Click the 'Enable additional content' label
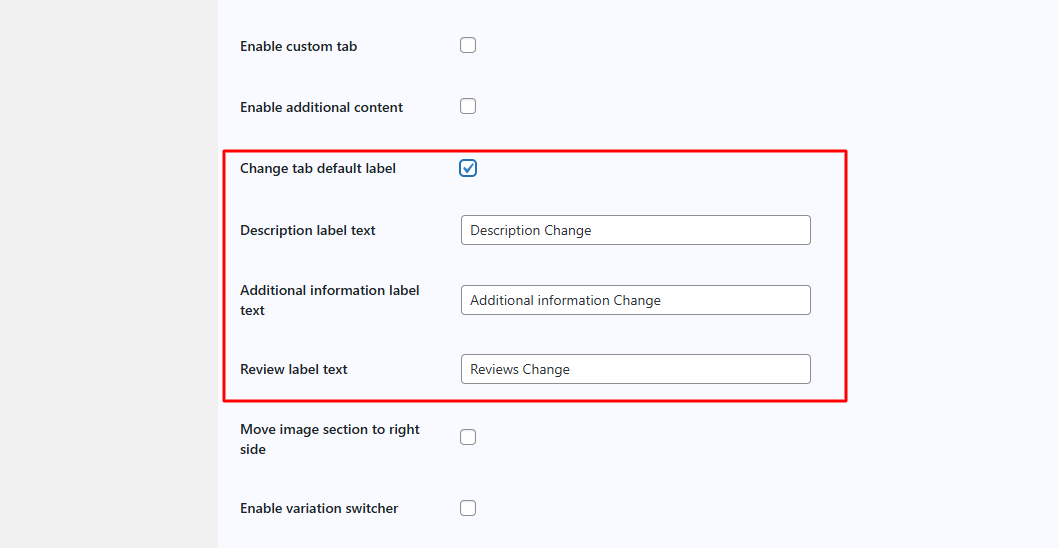Screen dimensions: 1058x548 click(321, 107)
